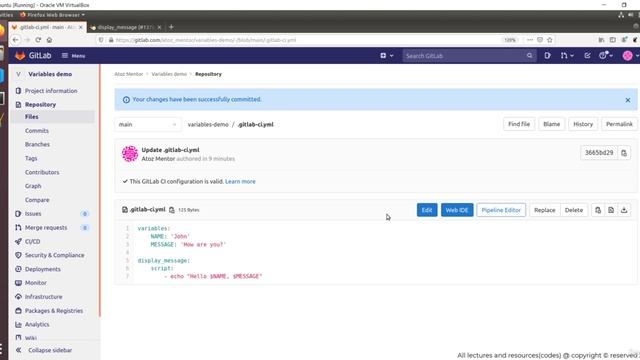The image size is (640, 360).
Task: Open the merge requests dropdown in navbar
Action: click(x=567, y=56)
